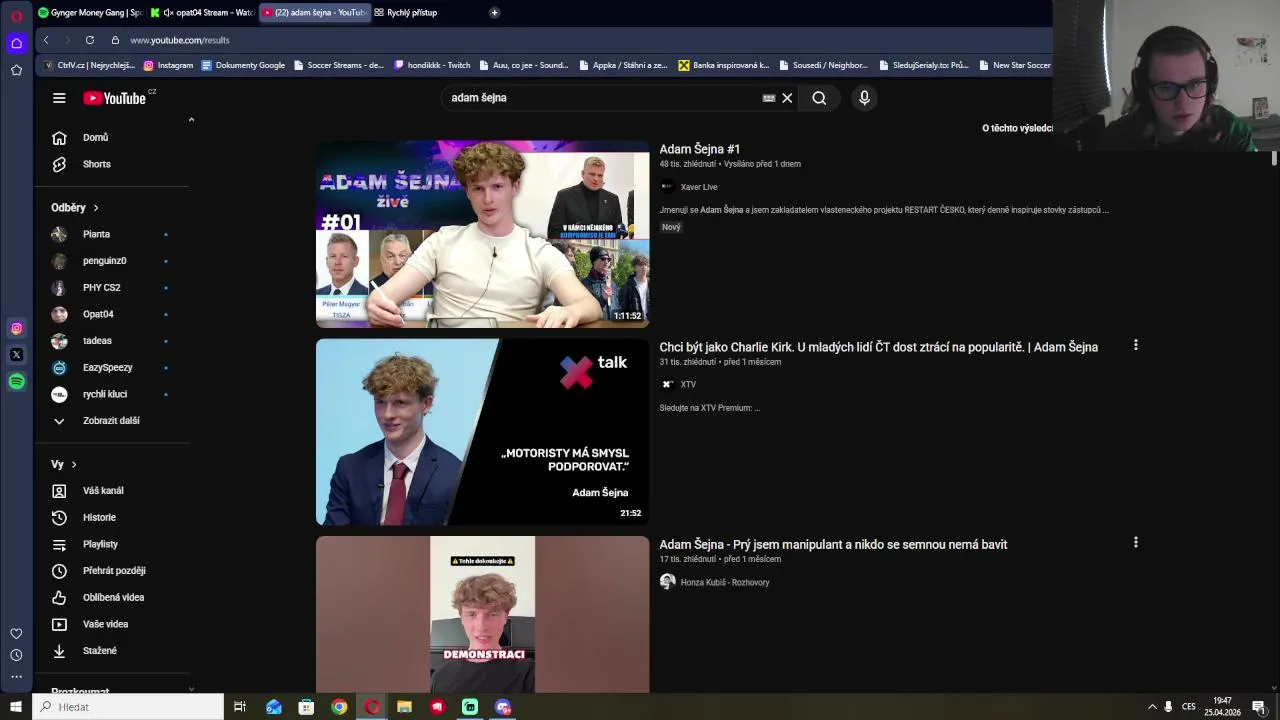Screen dimensions: 1280x720
Task: Expand the Odběry section chevron
Action: tap(96, 208)
